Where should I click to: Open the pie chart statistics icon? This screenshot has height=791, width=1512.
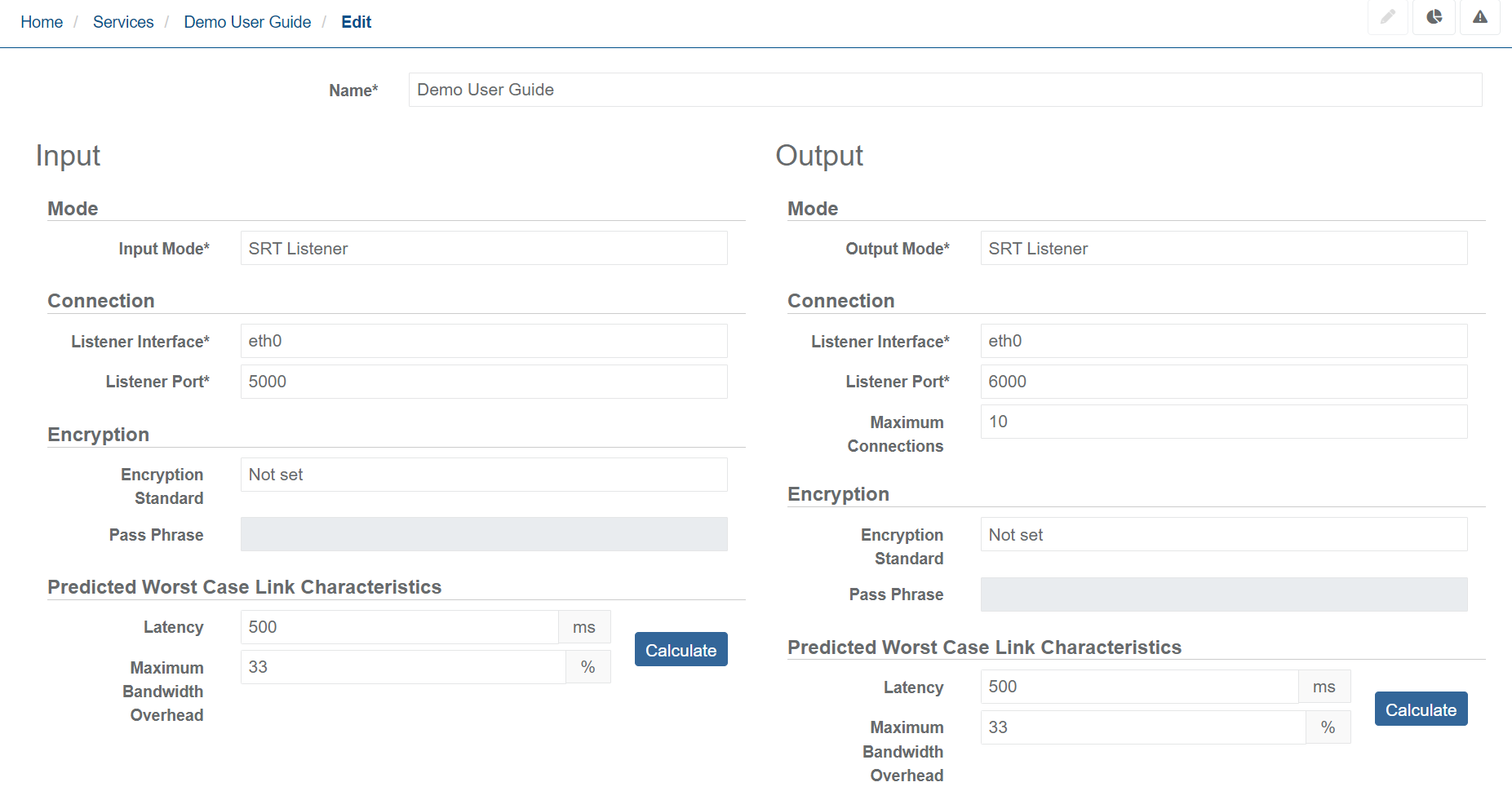[1434, 17]
